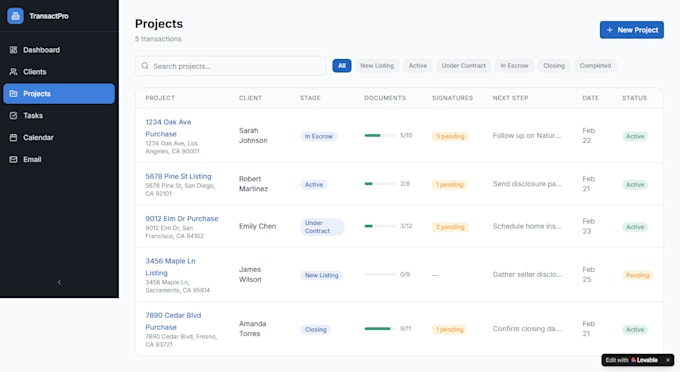Click the In Escrow stage badge
680x372 pixels.
[318, 136]
